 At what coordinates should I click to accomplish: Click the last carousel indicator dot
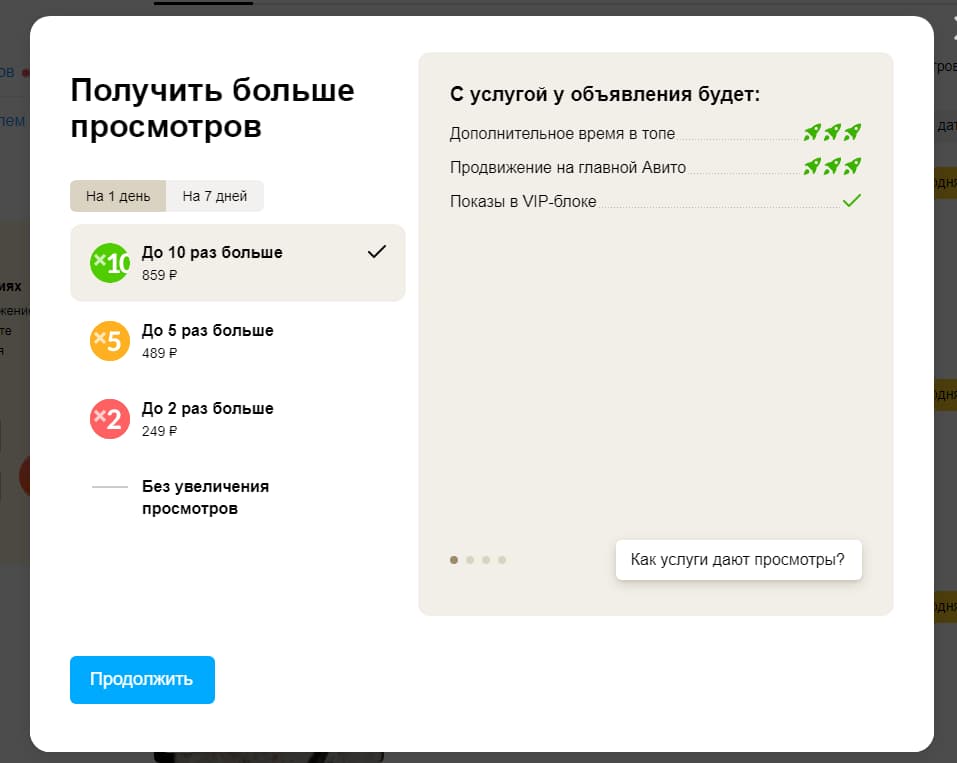coord(502,560)
